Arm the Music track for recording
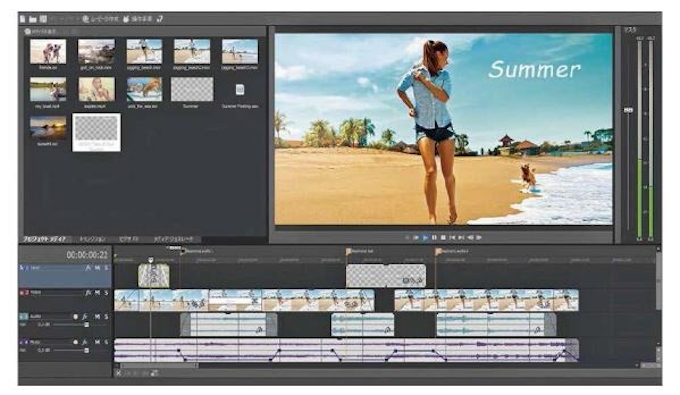Image resolution: width=680 pixels, height=395 pixels. (75, 342)
